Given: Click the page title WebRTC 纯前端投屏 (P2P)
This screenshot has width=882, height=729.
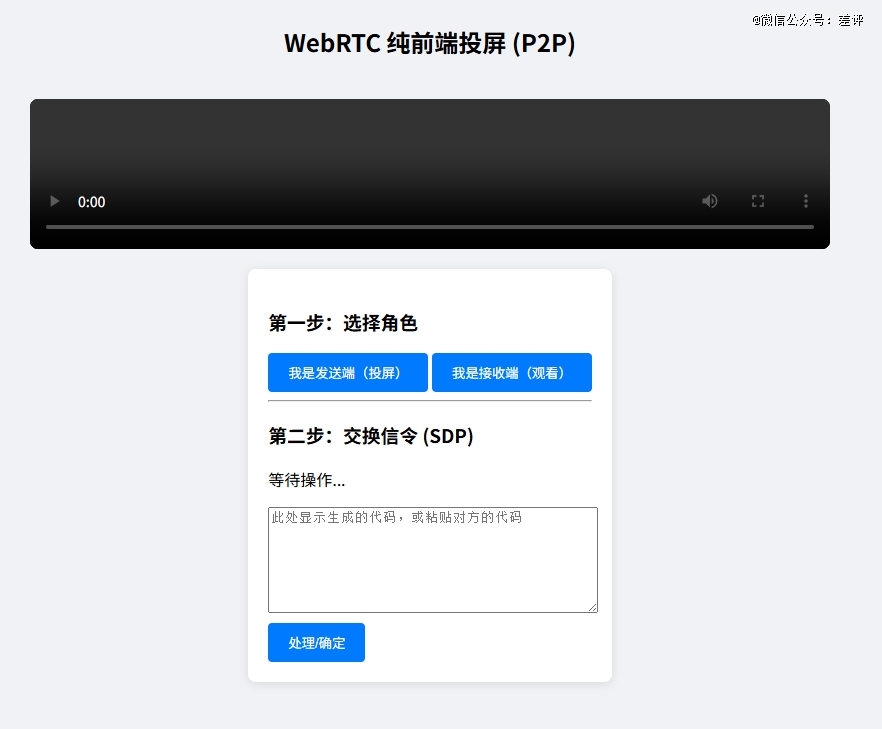Looking at the screenshot, I should point(429,43).
